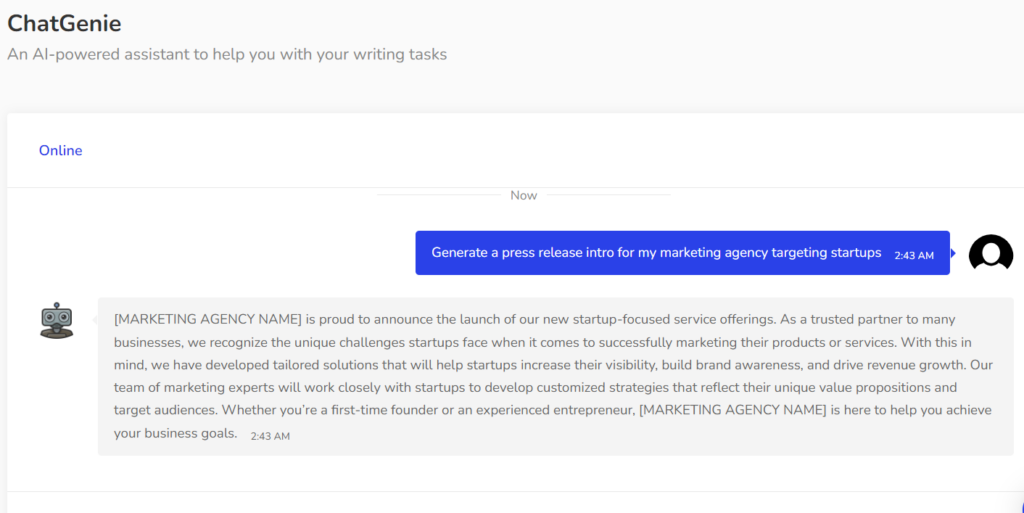The height and width of the screenshot is (513, 1024).
Task: Click the timestamp inside the blue message
Action: (914, 256)
